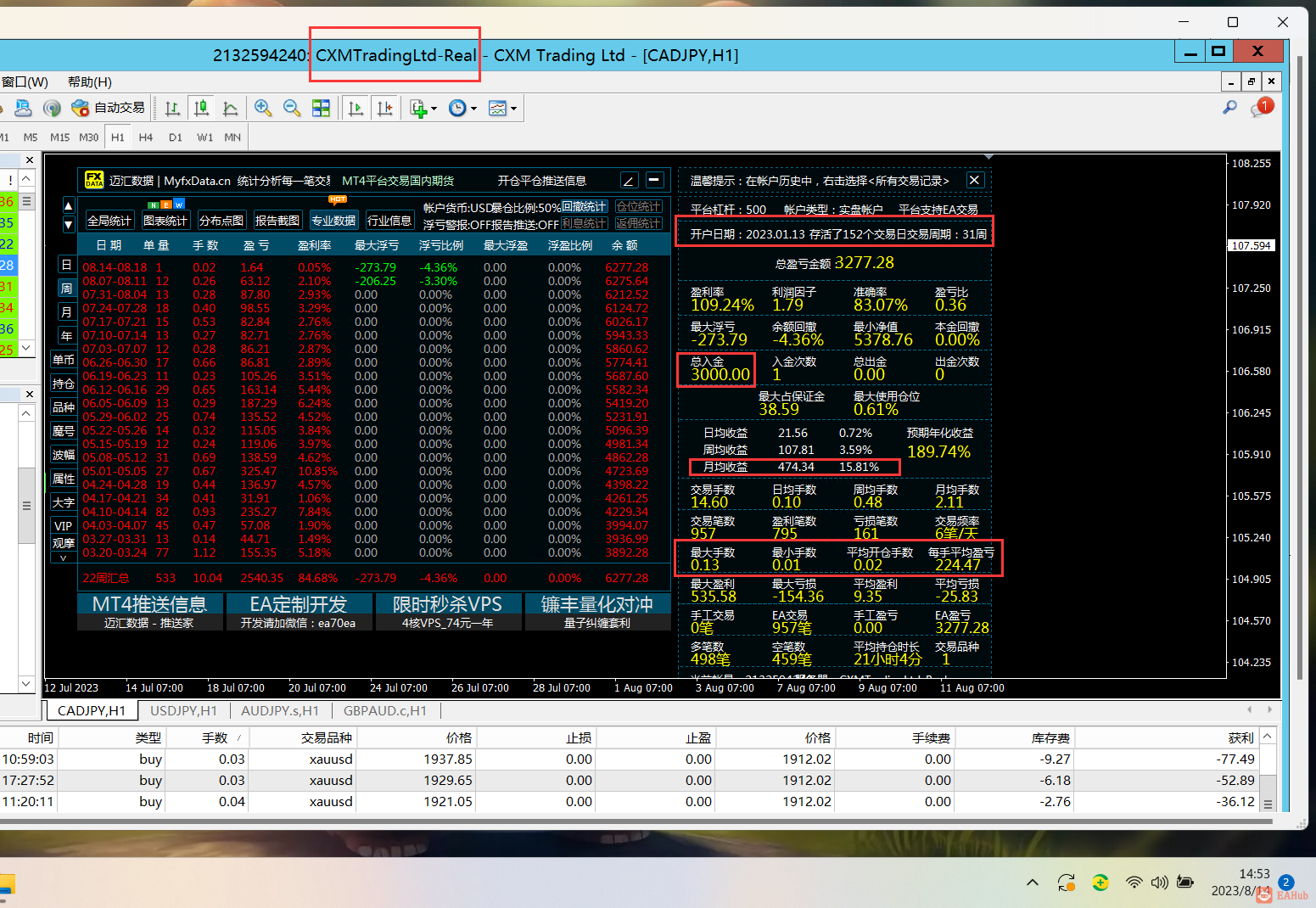Zoom in on the chart
The image size is (1316, 908).
[x=263, y=108]
